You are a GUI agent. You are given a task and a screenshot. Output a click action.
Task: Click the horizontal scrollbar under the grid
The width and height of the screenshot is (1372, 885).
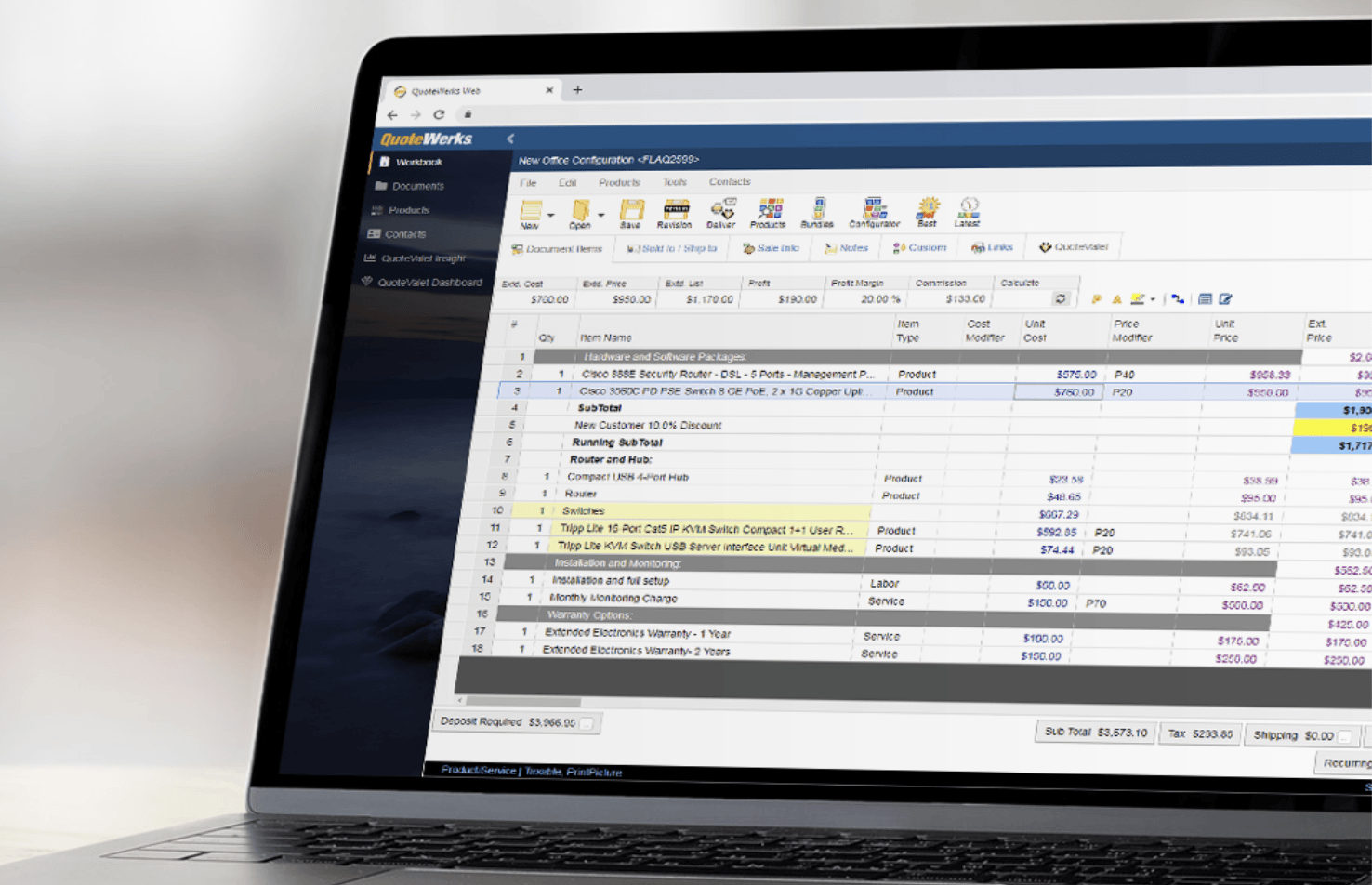pos(523,701)
